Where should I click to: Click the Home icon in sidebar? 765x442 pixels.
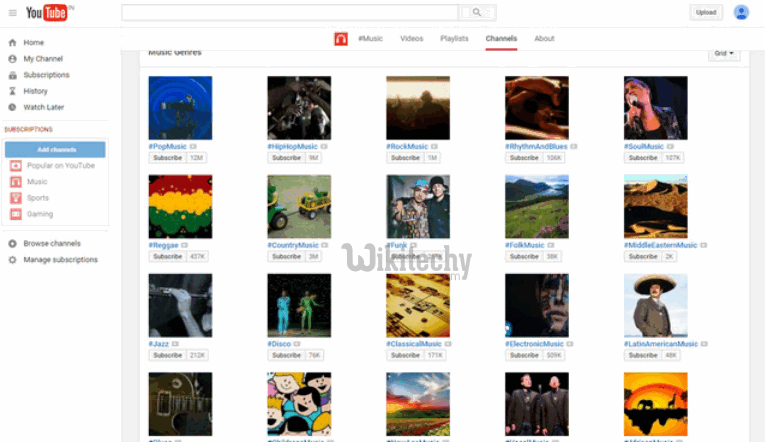coord(13,43)
